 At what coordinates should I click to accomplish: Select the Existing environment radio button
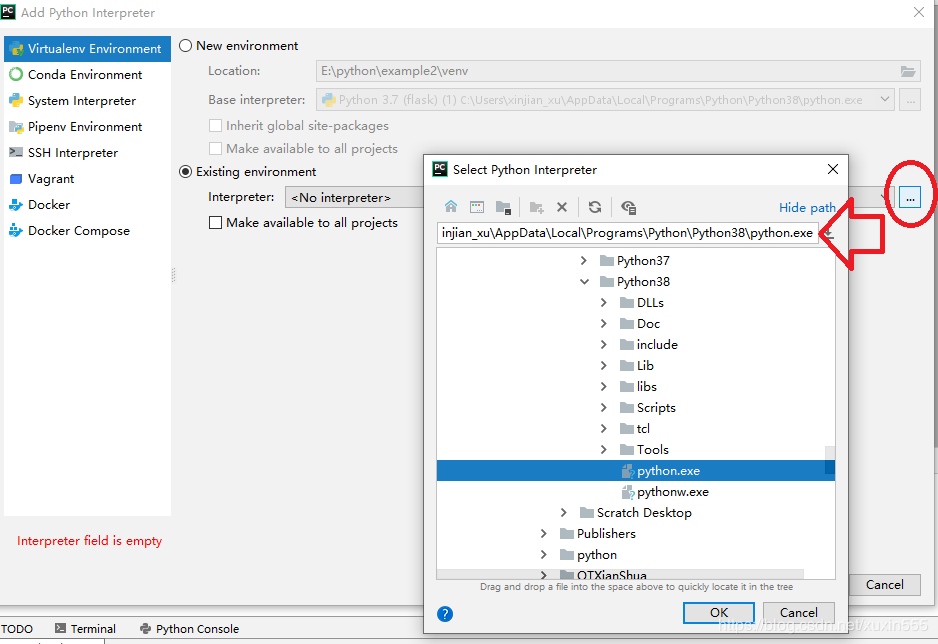click(185, 172)
